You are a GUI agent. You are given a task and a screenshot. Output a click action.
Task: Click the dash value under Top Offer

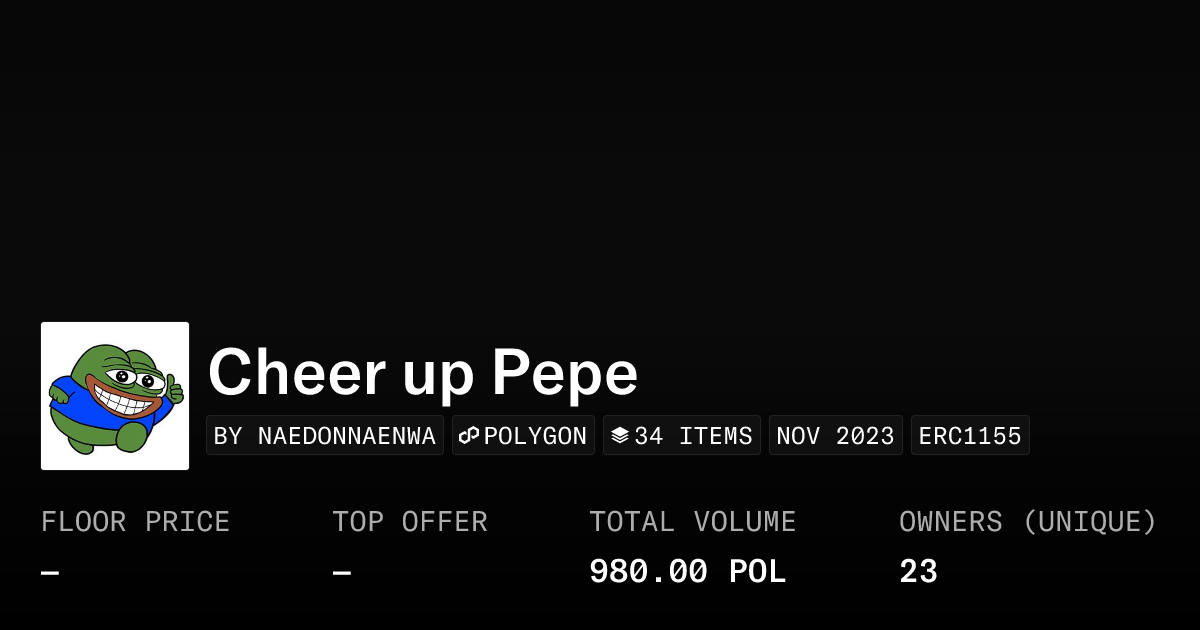pyautogui.click(x=341, y=573)
